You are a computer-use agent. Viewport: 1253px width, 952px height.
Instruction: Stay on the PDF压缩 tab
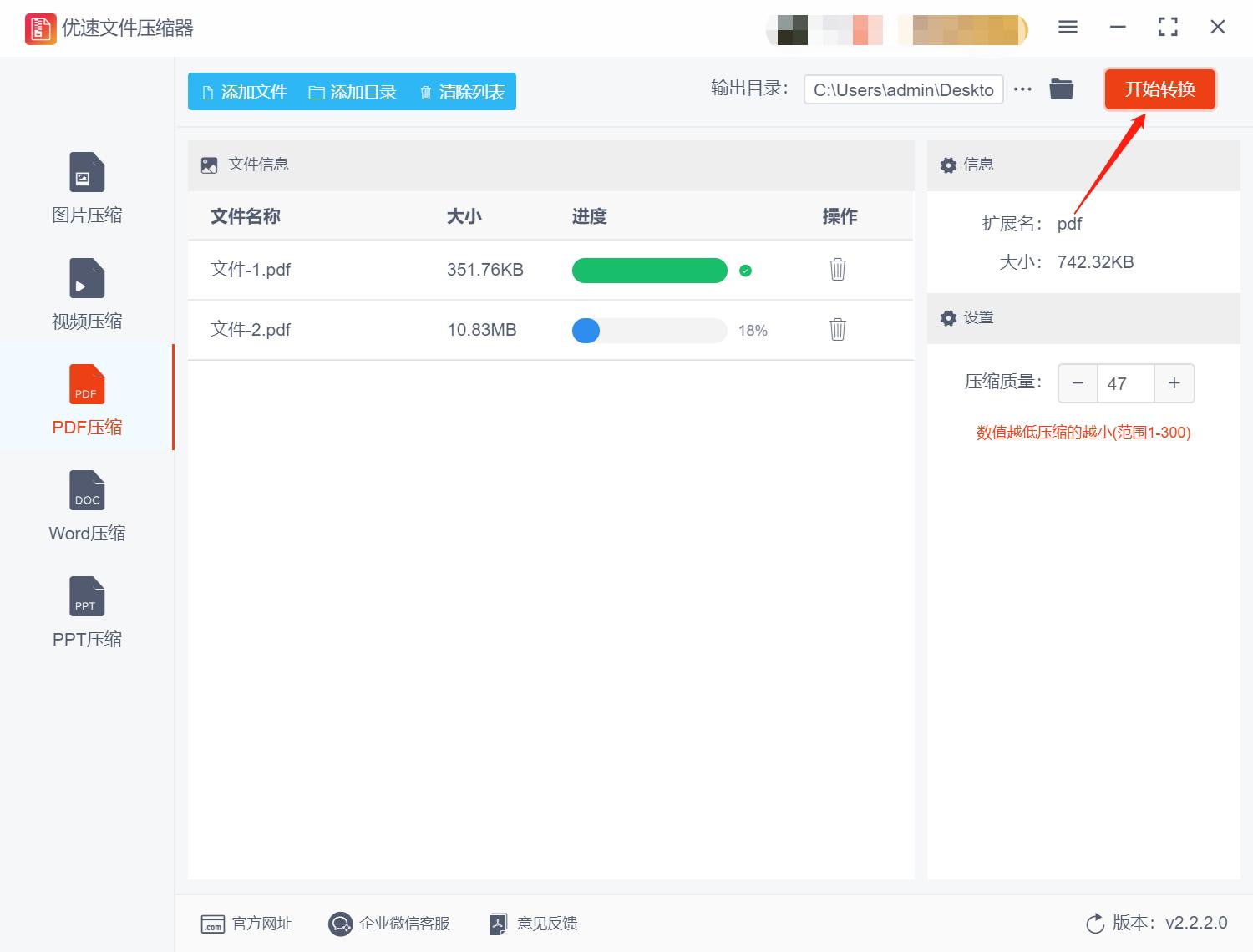tap(86, 399)
